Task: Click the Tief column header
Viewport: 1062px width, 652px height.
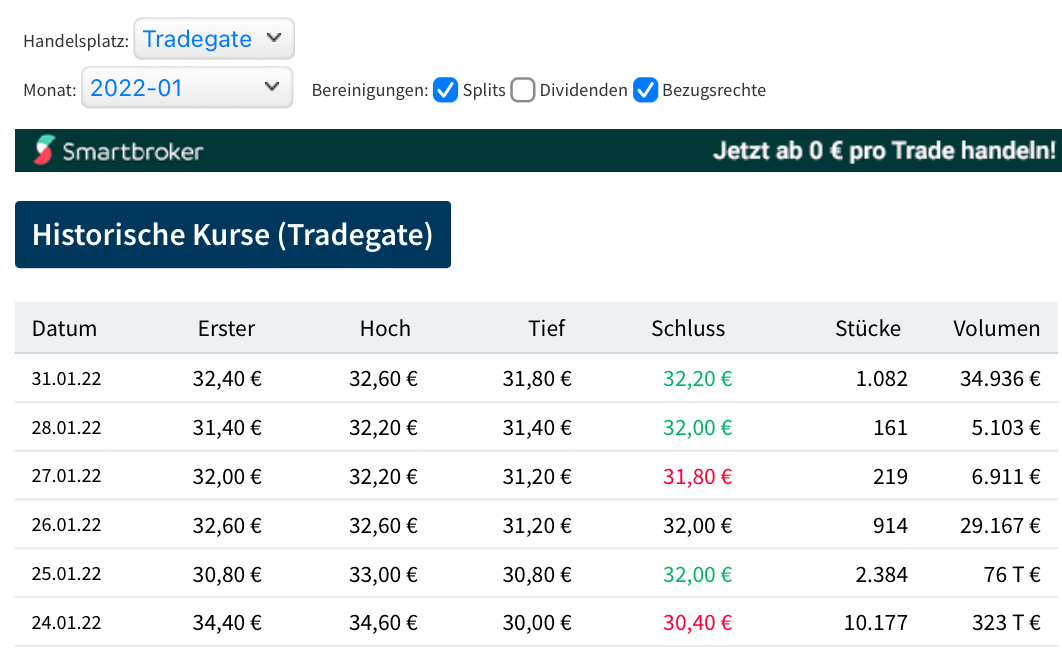Action: [x=547, y=328]
